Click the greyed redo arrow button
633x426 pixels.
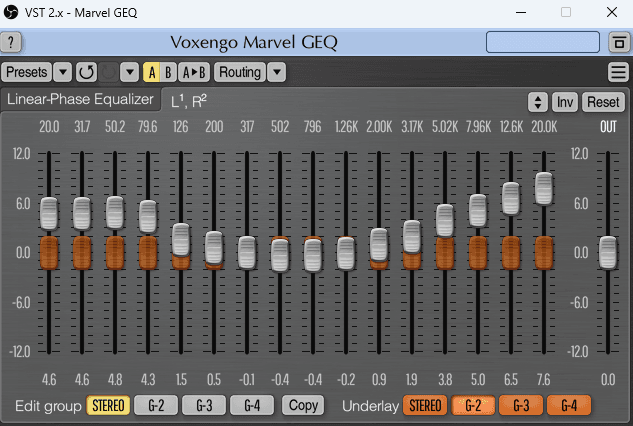tap(108, 72)
